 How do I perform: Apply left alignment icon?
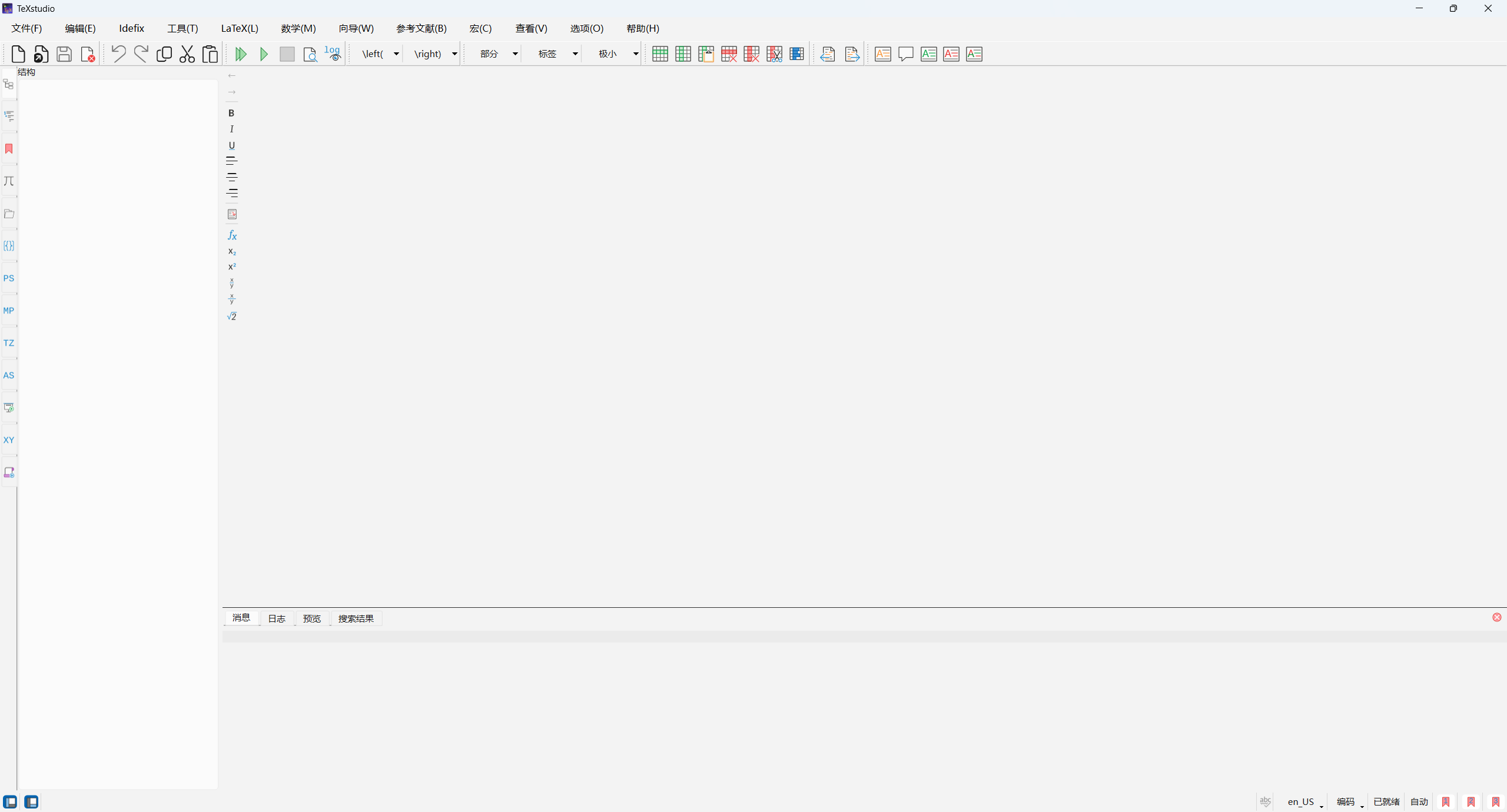tap(231, 161)
